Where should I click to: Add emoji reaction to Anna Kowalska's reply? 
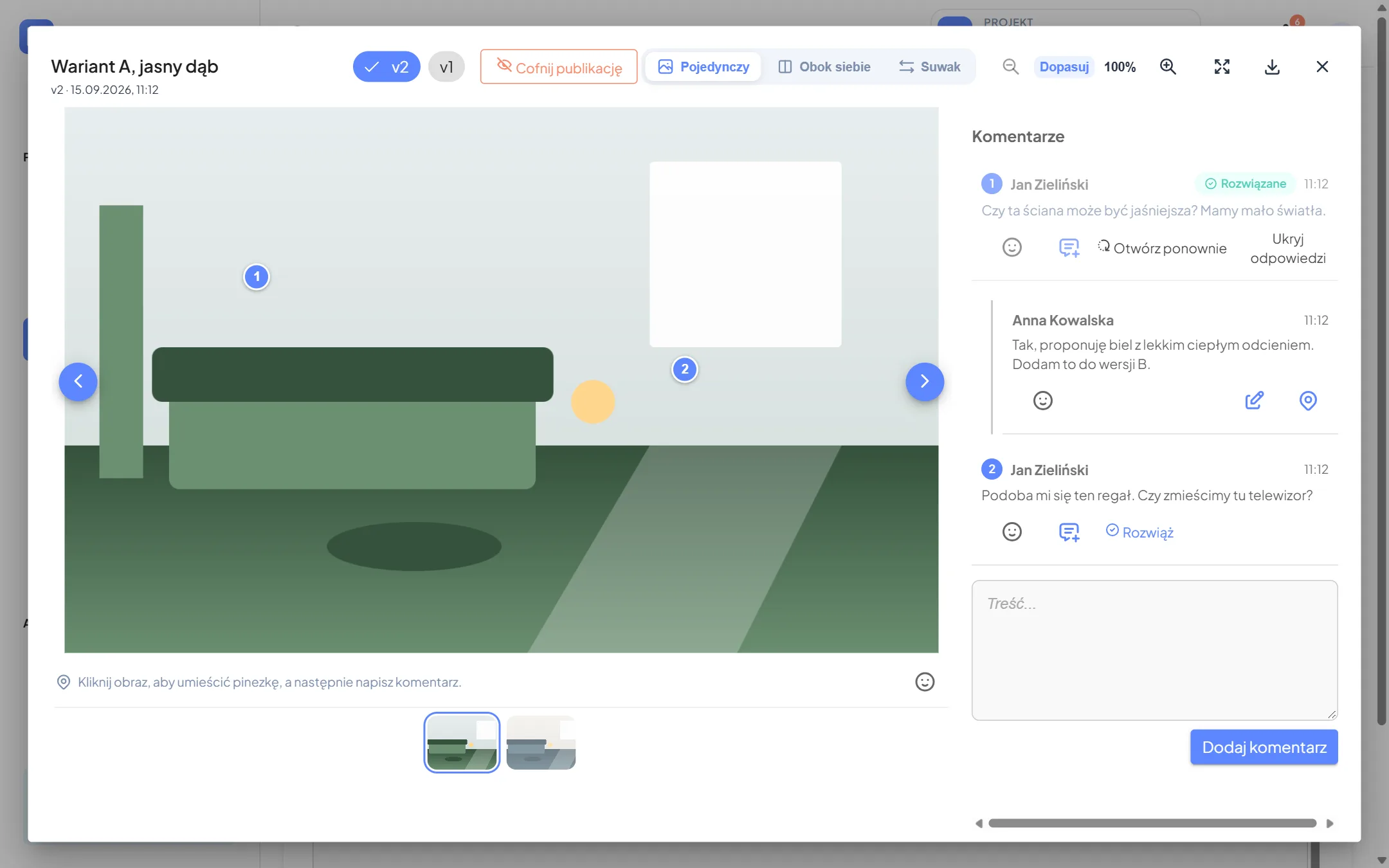click(1043, 401)
